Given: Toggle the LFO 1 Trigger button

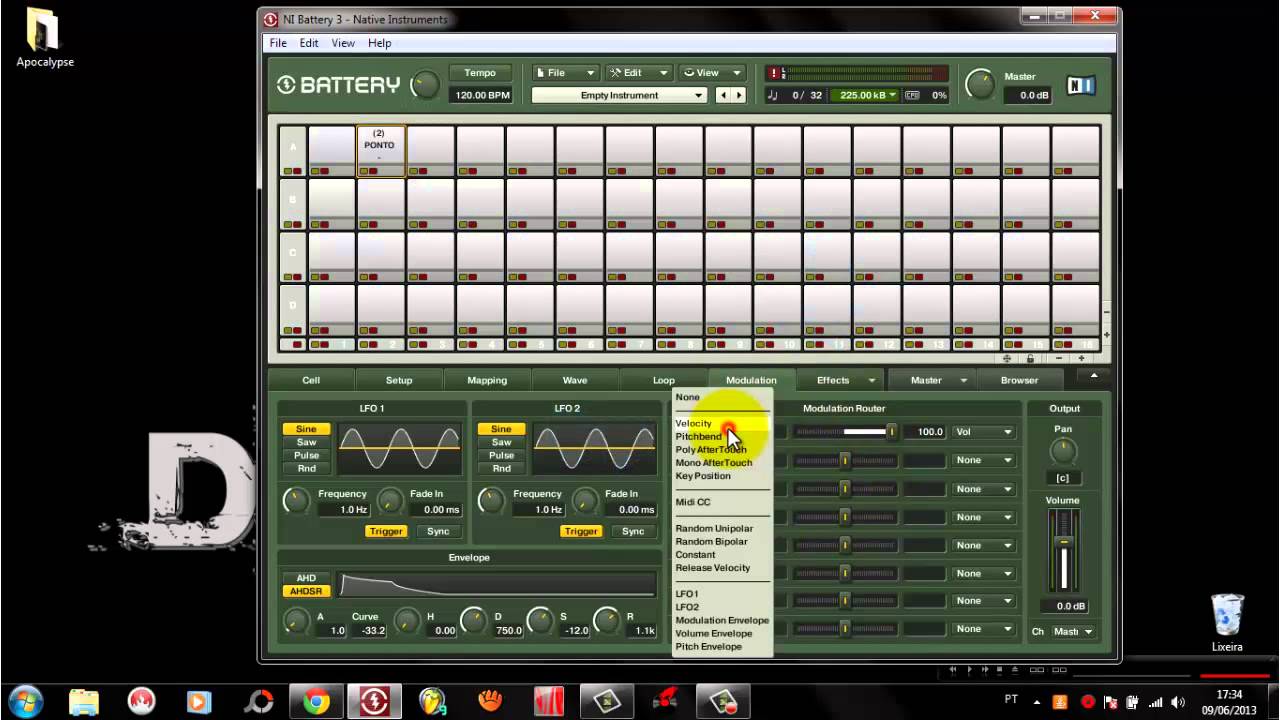Looking at the screenshot, I should pos(386,531).
